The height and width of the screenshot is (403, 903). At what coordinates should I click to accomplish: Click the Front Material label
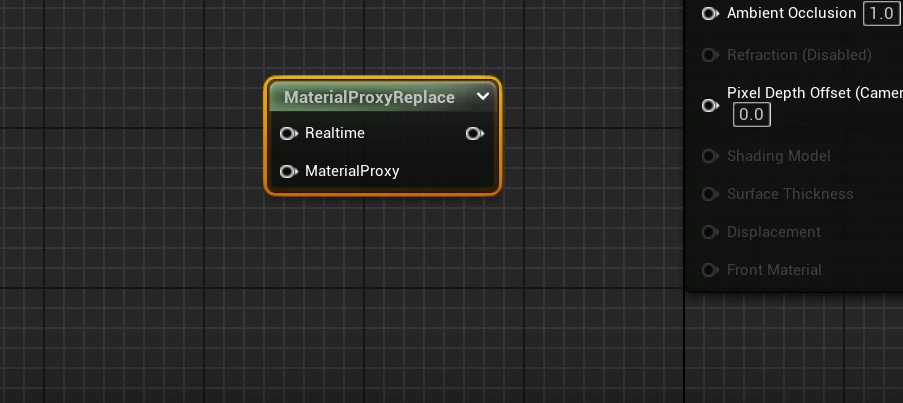(x=774, y=270)
